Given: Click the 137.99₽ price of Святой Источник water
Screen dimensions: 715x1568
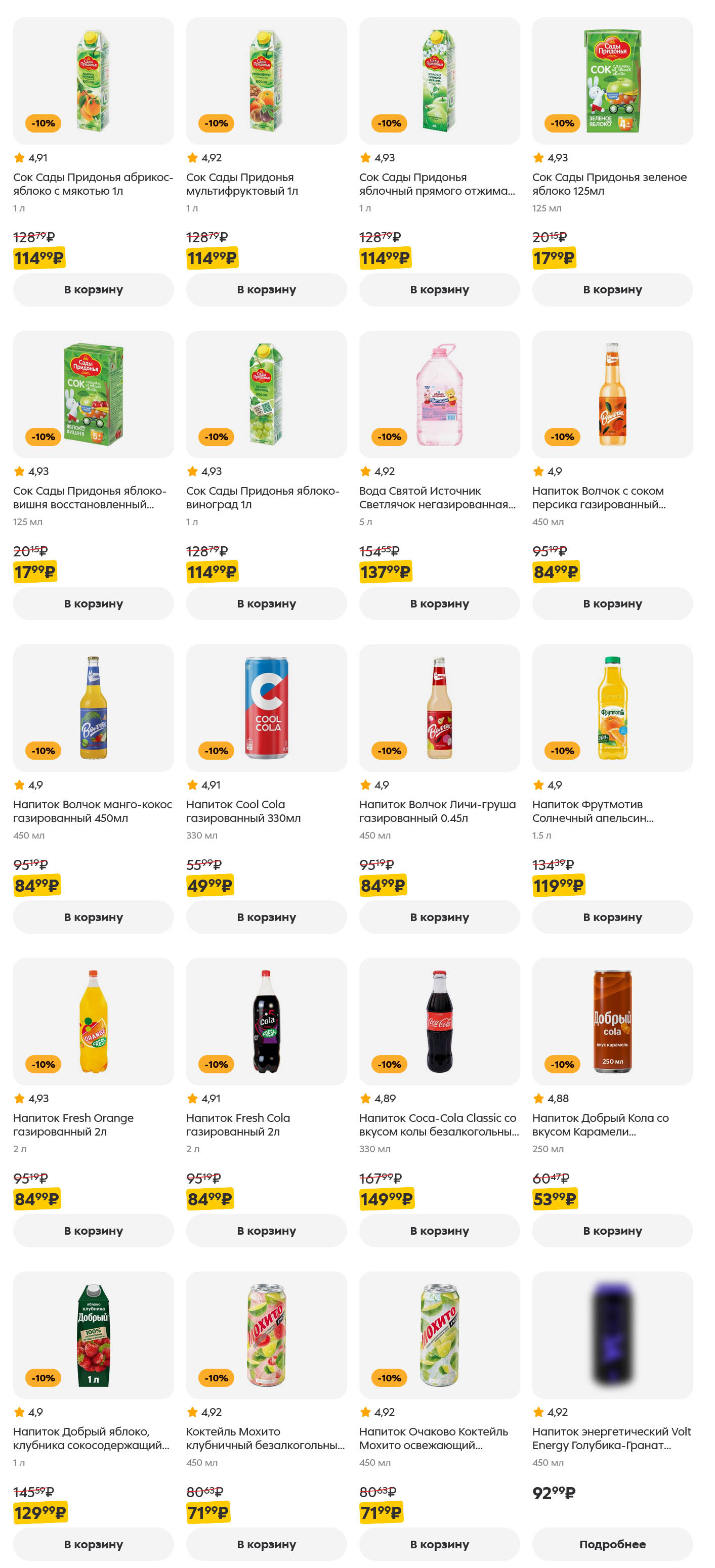Looking at the screenshot, I should pyautogui.click(x=385, y=572).
